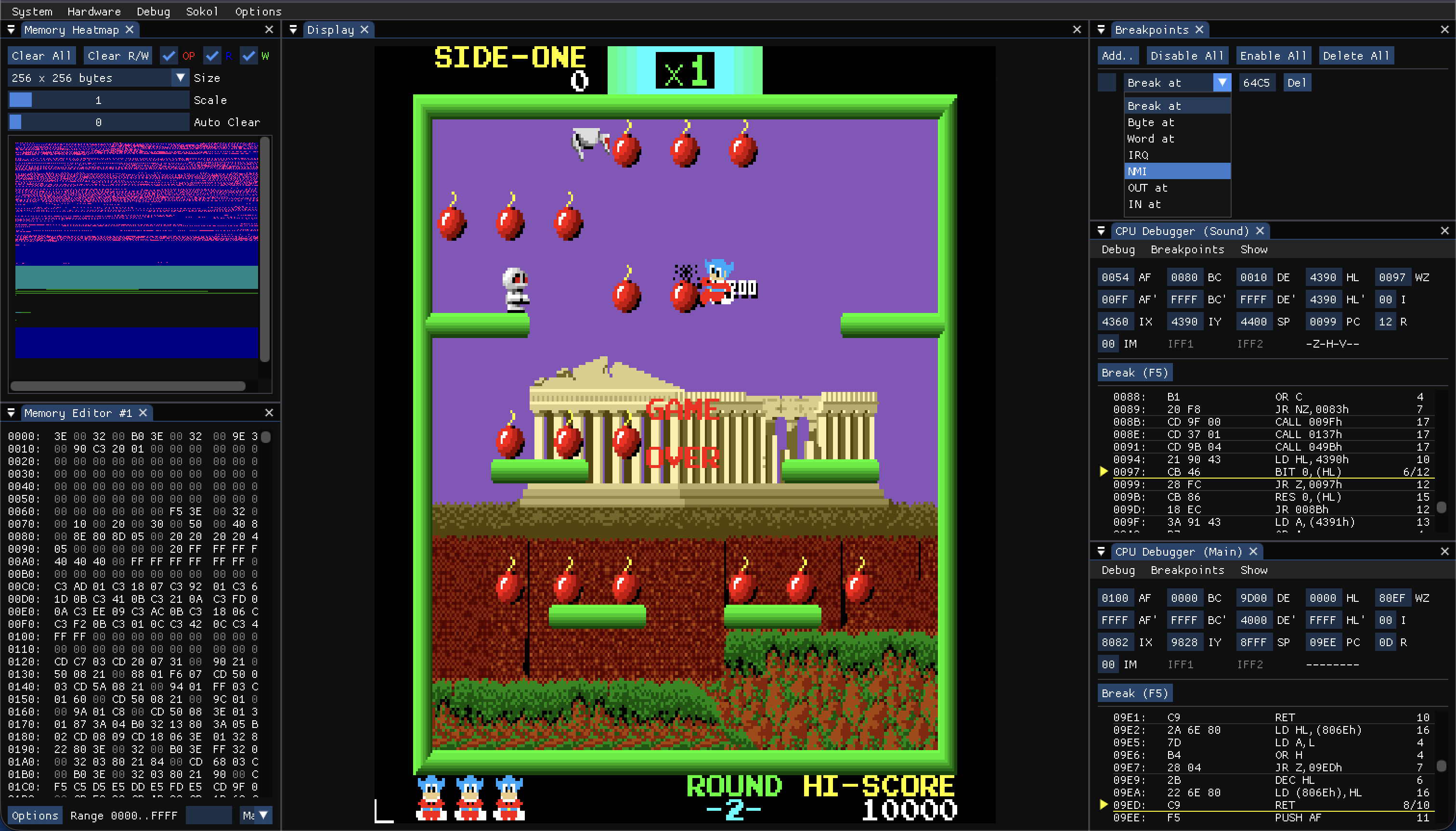
Task: Toggle the W (write) heatmap checkbox
Action: click(x=248, y=56)
